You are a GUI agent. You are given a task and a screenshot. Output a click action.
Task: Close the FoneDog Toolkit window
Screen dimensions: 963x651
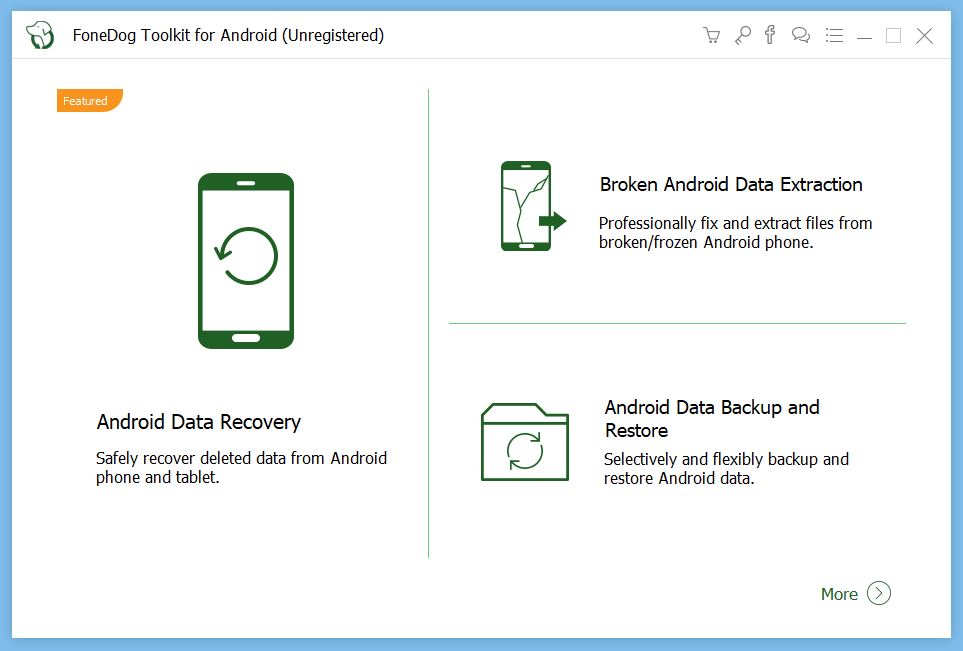pos(925,36)
